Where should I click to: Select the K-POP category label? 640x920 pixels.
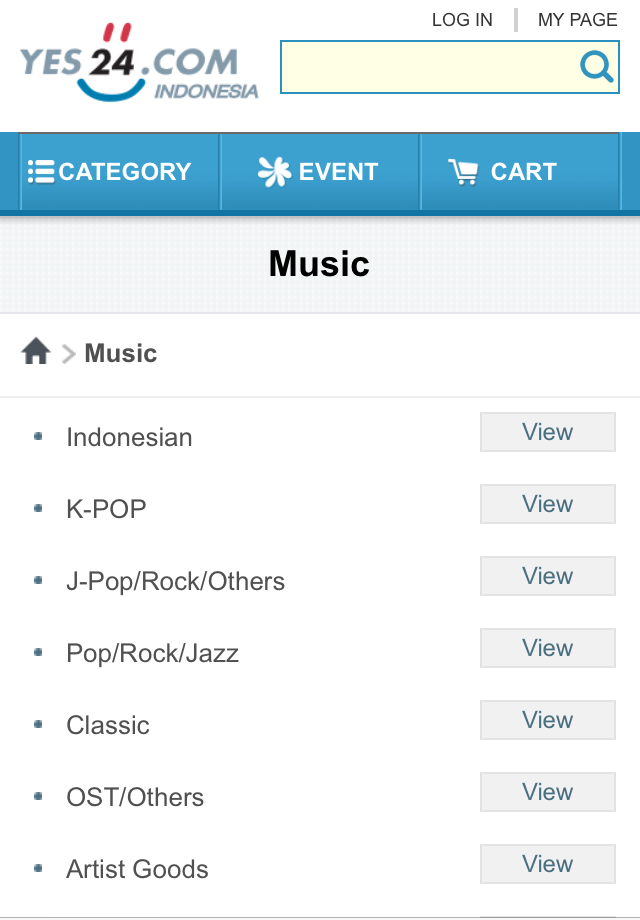(106, 509)
